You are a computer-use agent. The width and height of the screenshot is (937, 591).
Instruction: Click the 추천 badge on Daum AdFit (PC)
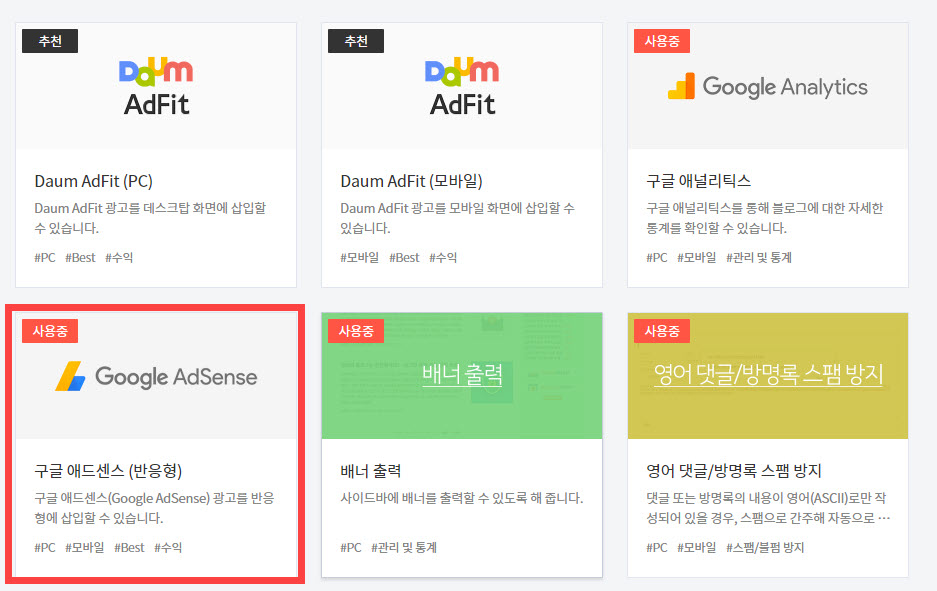click(50, 41)
